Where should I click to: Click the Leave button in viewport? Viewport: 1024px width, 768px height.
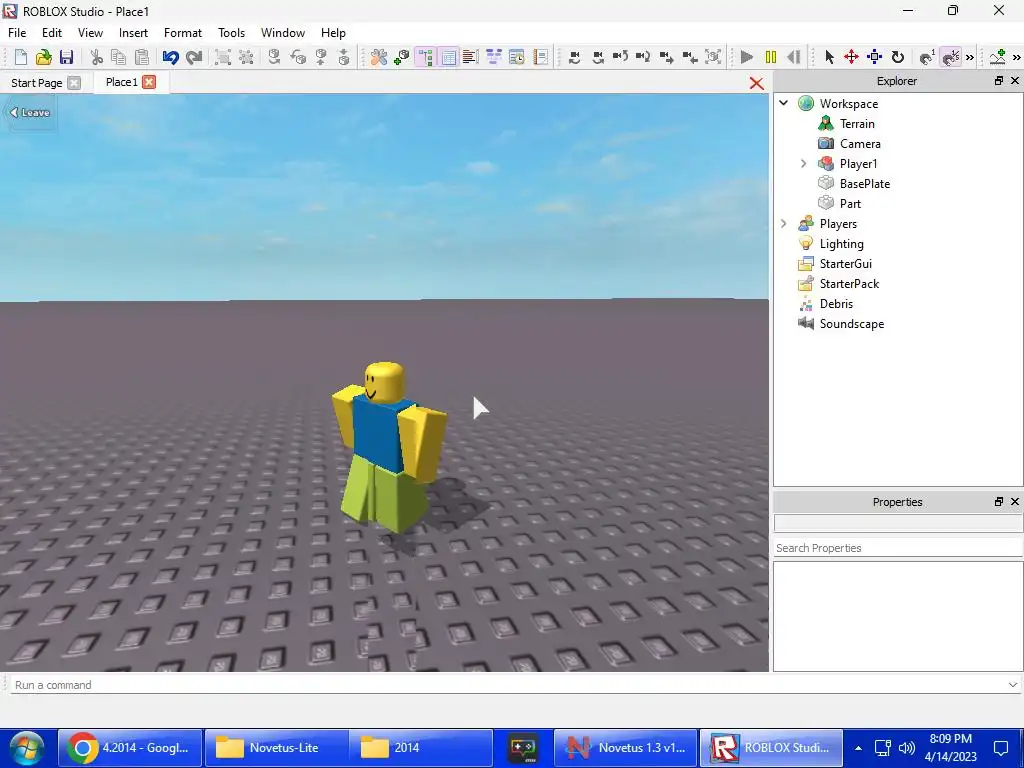click(29, 112)
